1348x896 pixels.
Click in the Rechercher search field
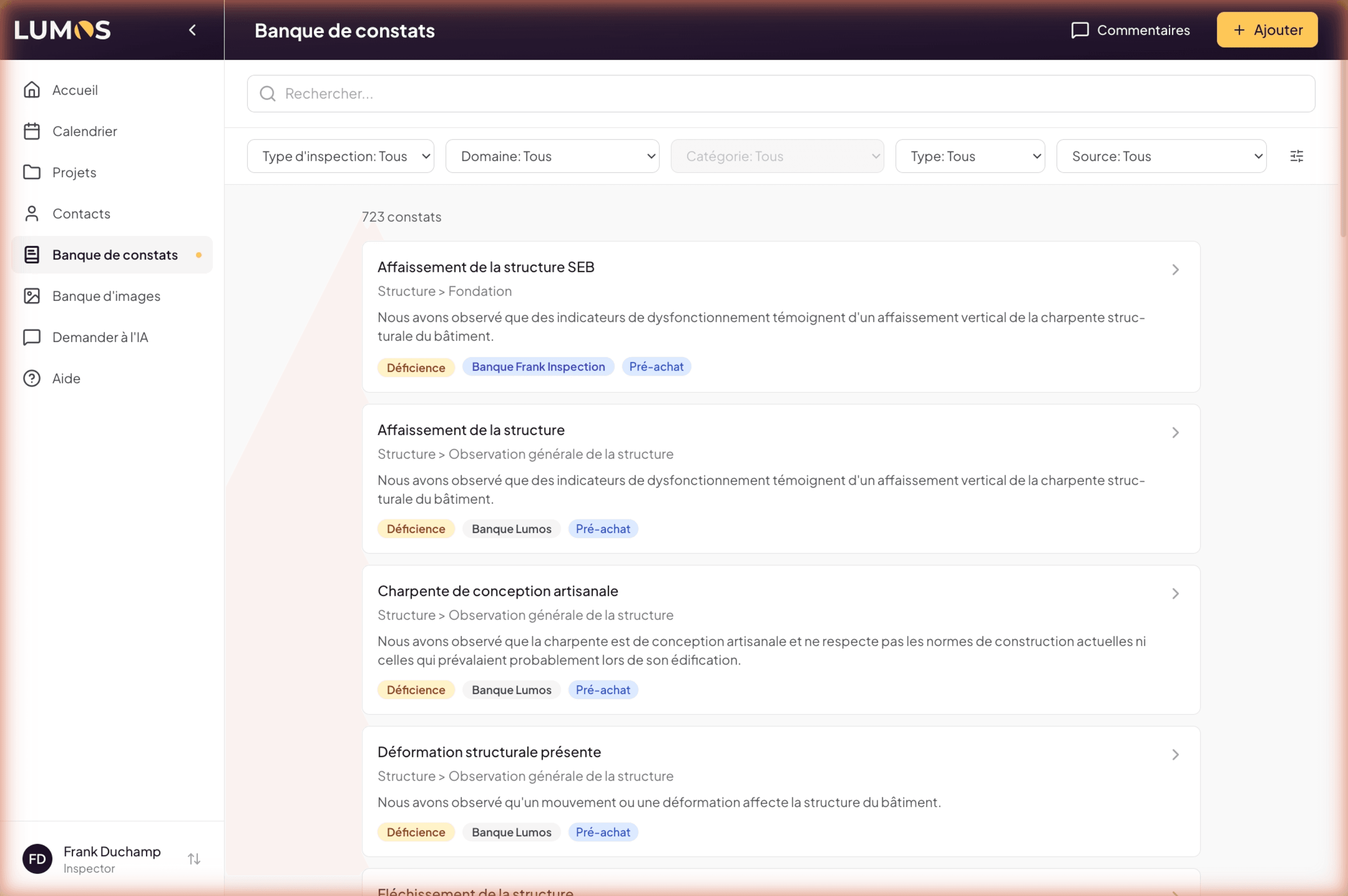tap(781, 94)
